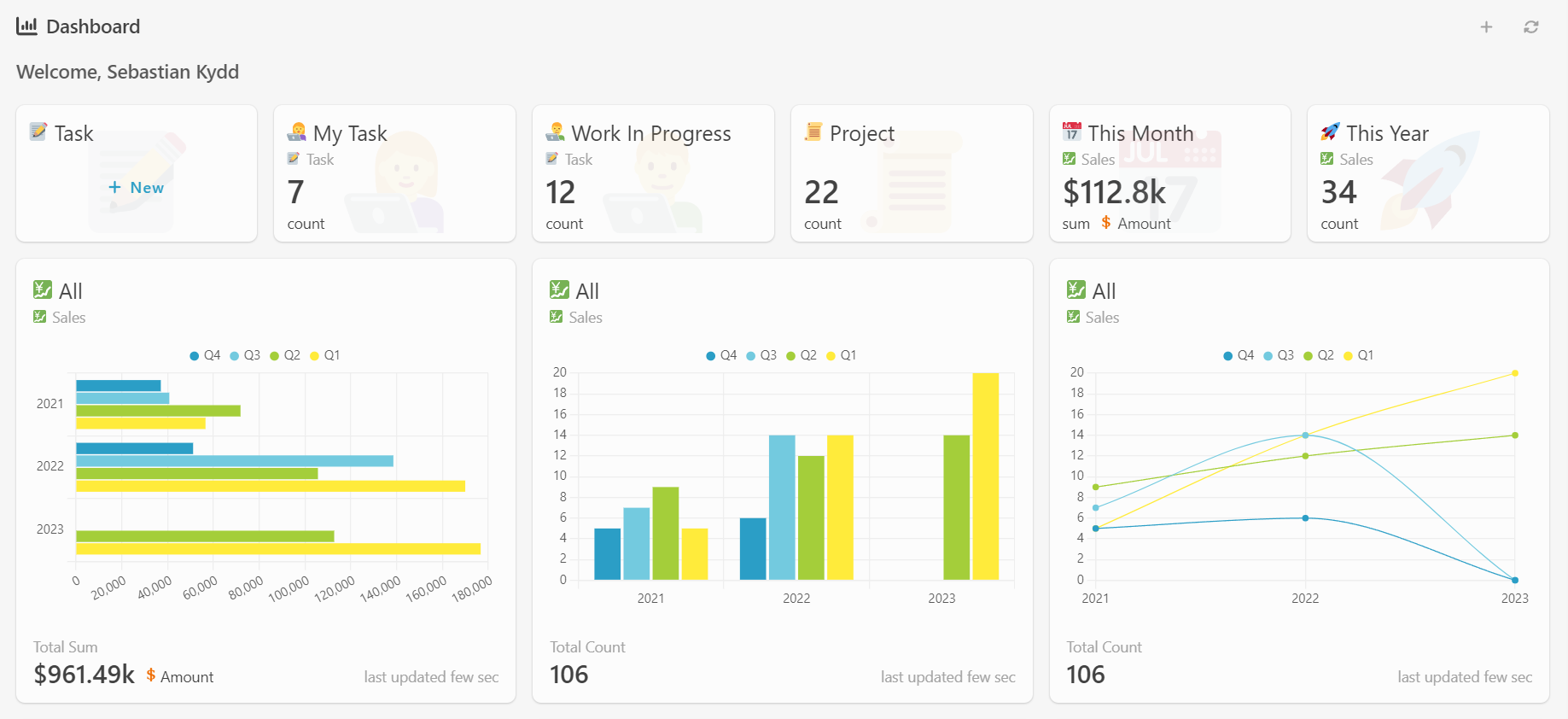Toggle Q1 legend in horizontal bar chart
The width and height of the screenshot is (1568, 719).
pyautogui.click(x=325, y=355)
